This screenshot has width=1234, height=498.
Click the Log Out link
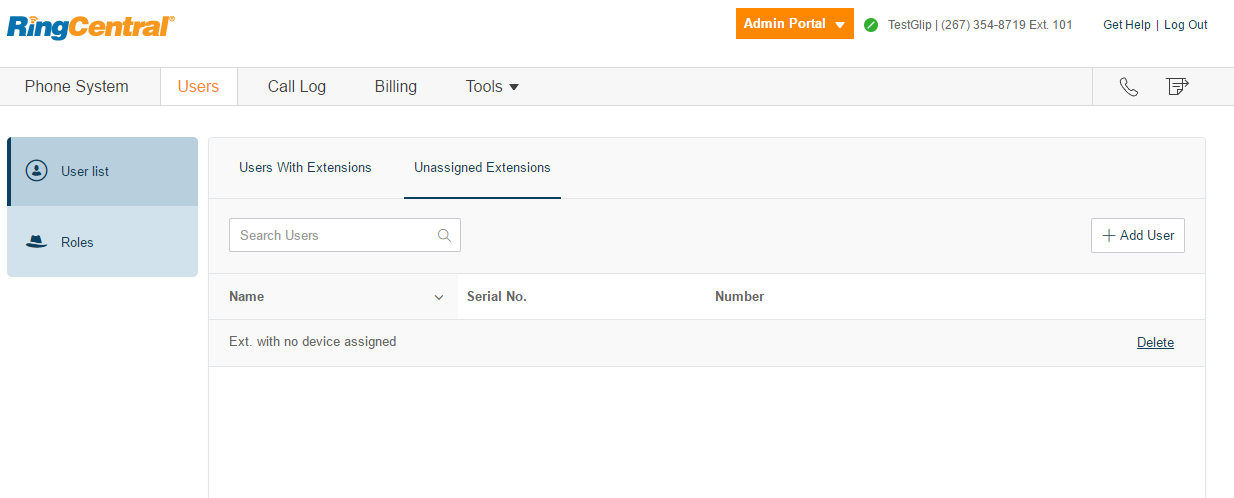[1186, 25]
